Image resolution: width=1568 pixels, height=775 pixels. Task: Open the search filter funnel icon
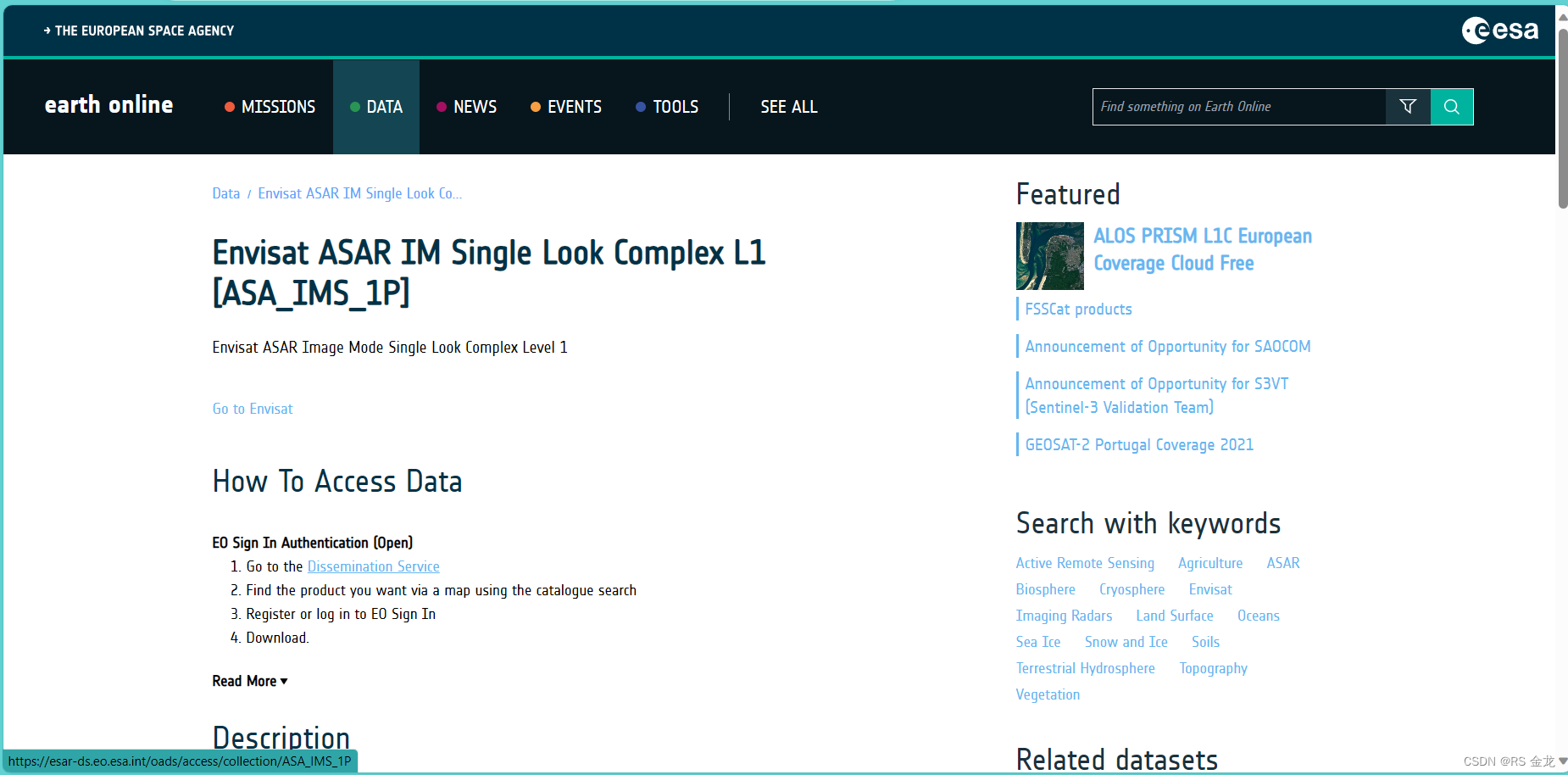coord(1408,107)
